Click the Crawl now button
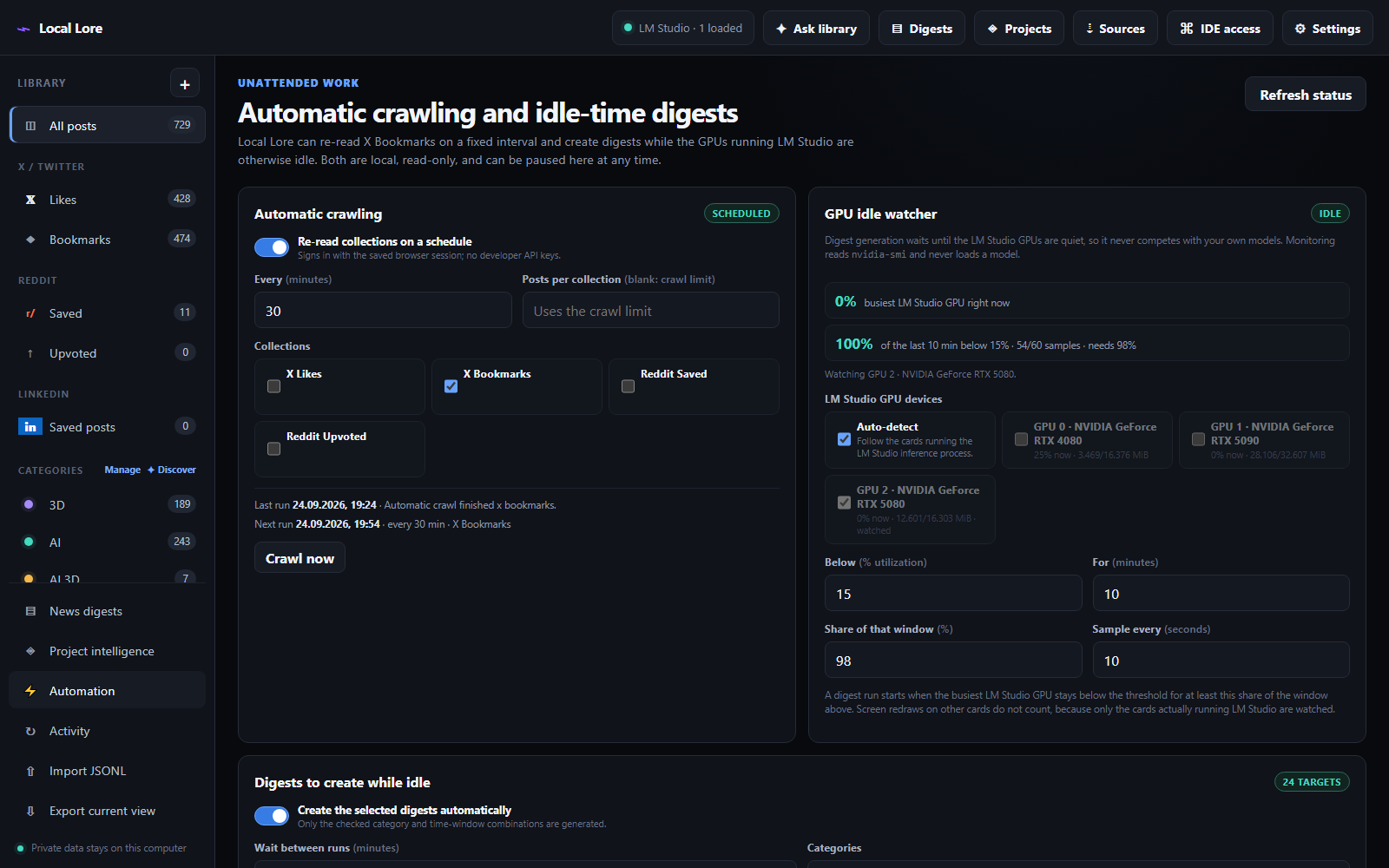Image resolution: width=1389 pixels, height=868 pixels. tap(300, 558)
